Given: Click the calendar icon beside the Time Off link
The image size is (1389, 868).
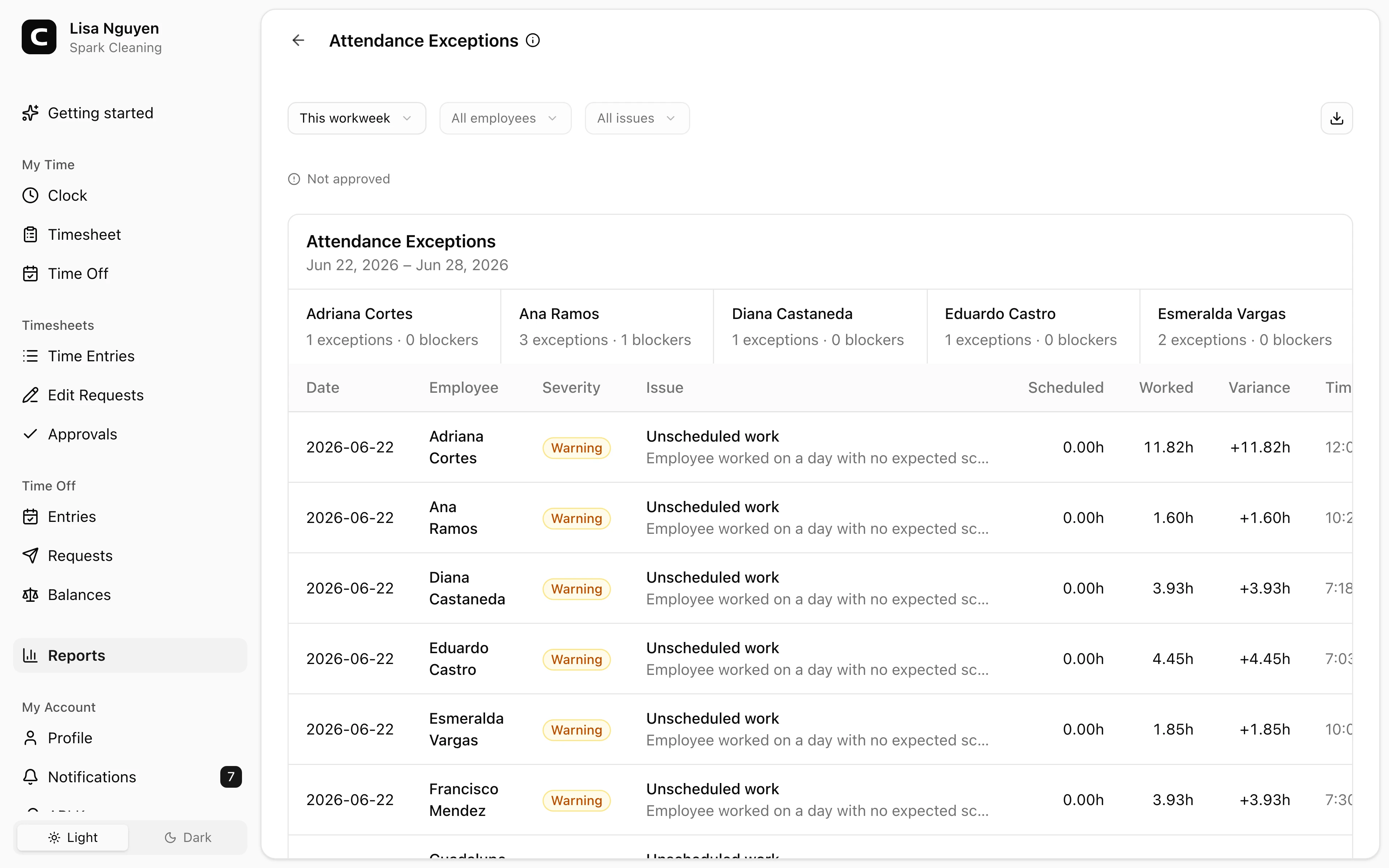Looking at the screenshot, I should (30, 274).
